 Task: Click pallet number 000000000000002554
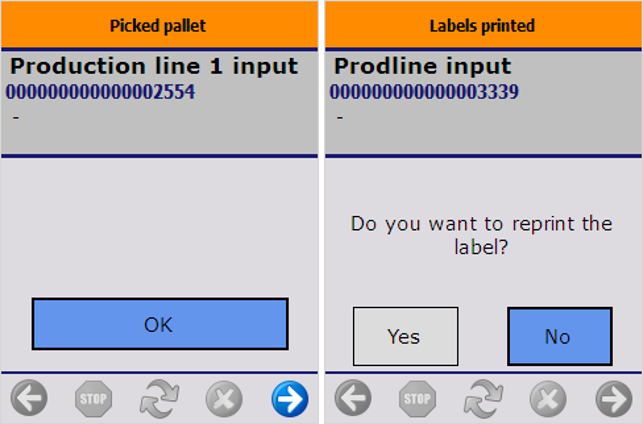point(100,92)
